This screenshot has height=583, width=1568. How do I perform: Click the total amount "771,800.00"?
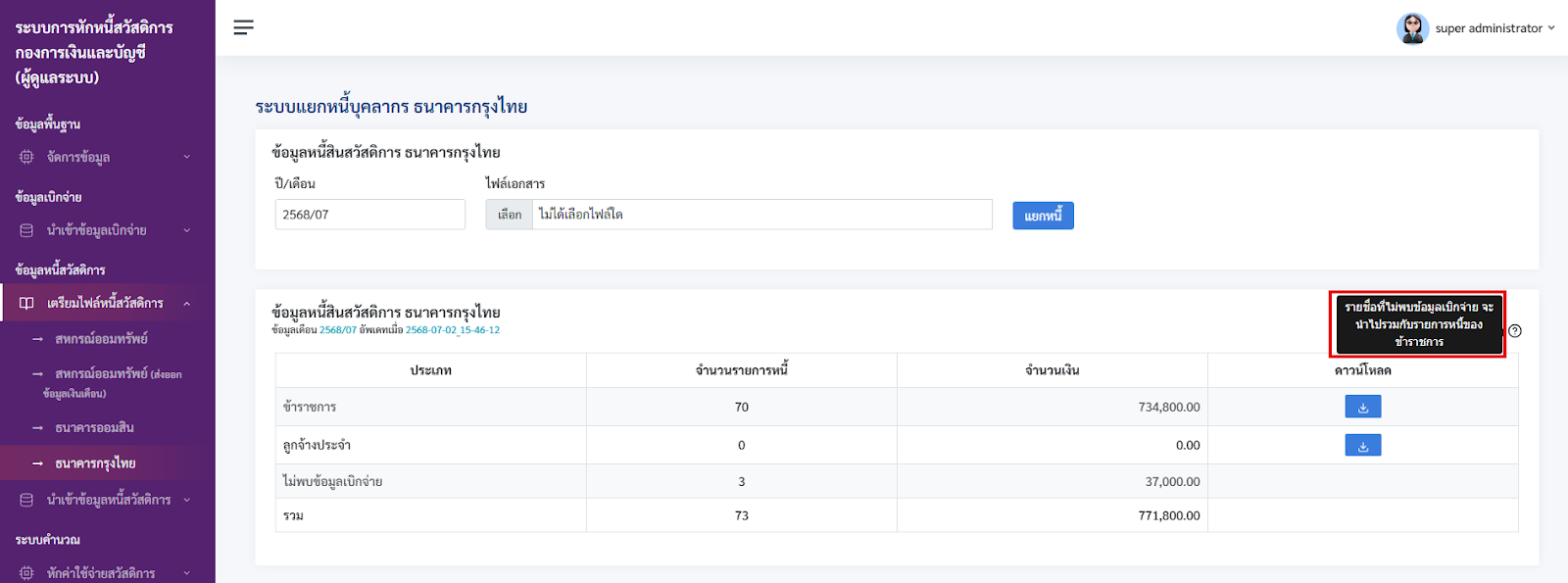pos(1169,515)
